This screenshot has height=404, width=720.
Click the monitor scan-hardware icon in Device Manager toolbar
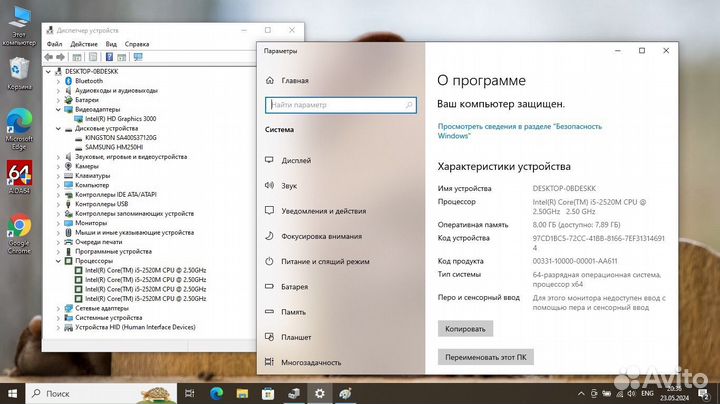(138, 57)
